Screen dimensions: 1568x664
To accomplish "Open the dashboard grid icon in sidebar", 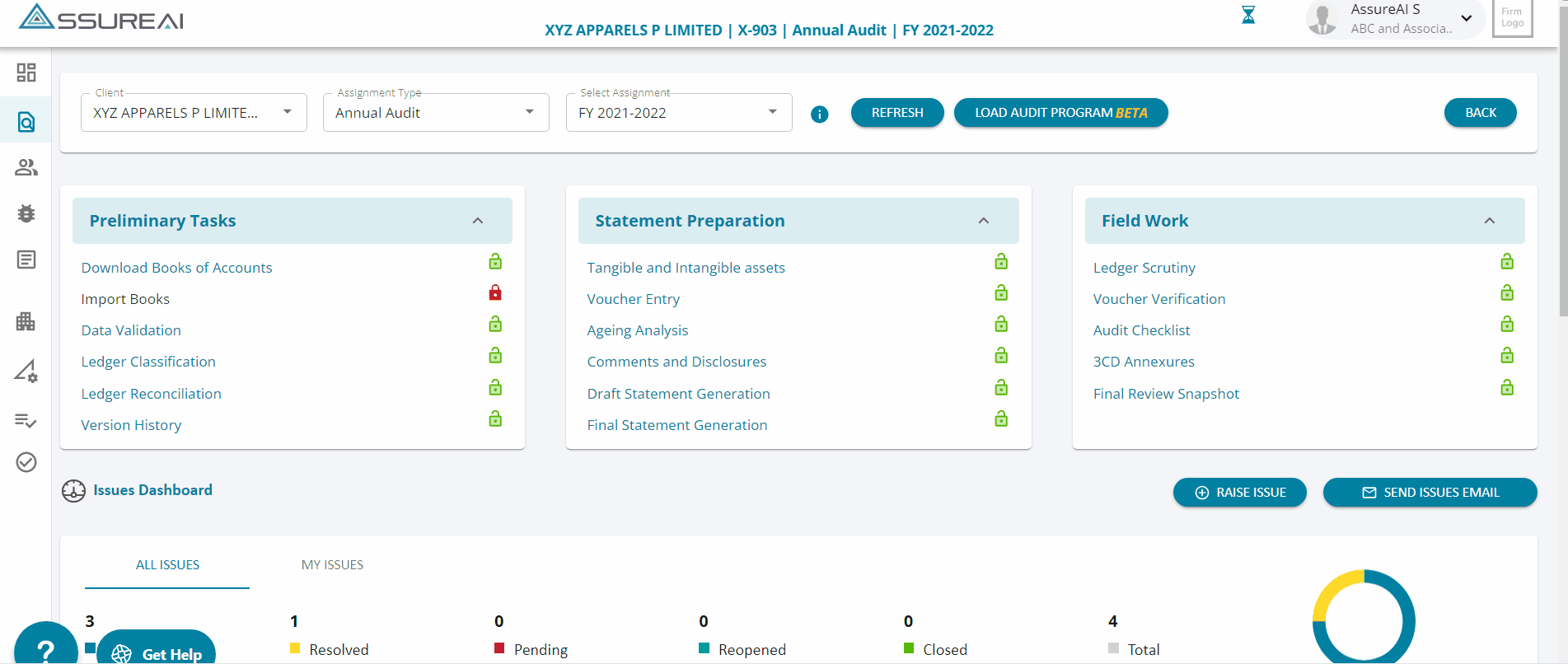I will pyautogui.click(x=26, y=72).
